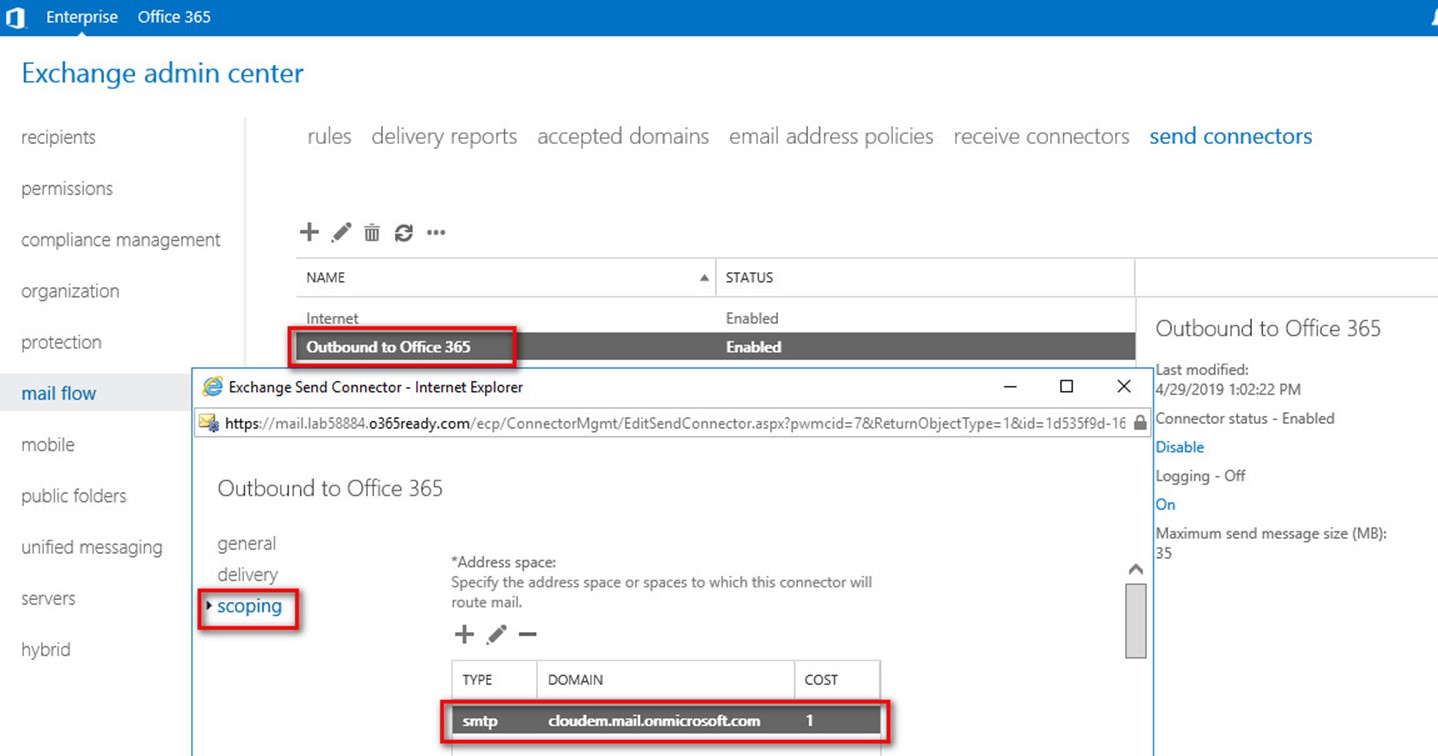Screen dimensions: 1438x756
Task: Click the STATUS column header
Action: (925, 278)
